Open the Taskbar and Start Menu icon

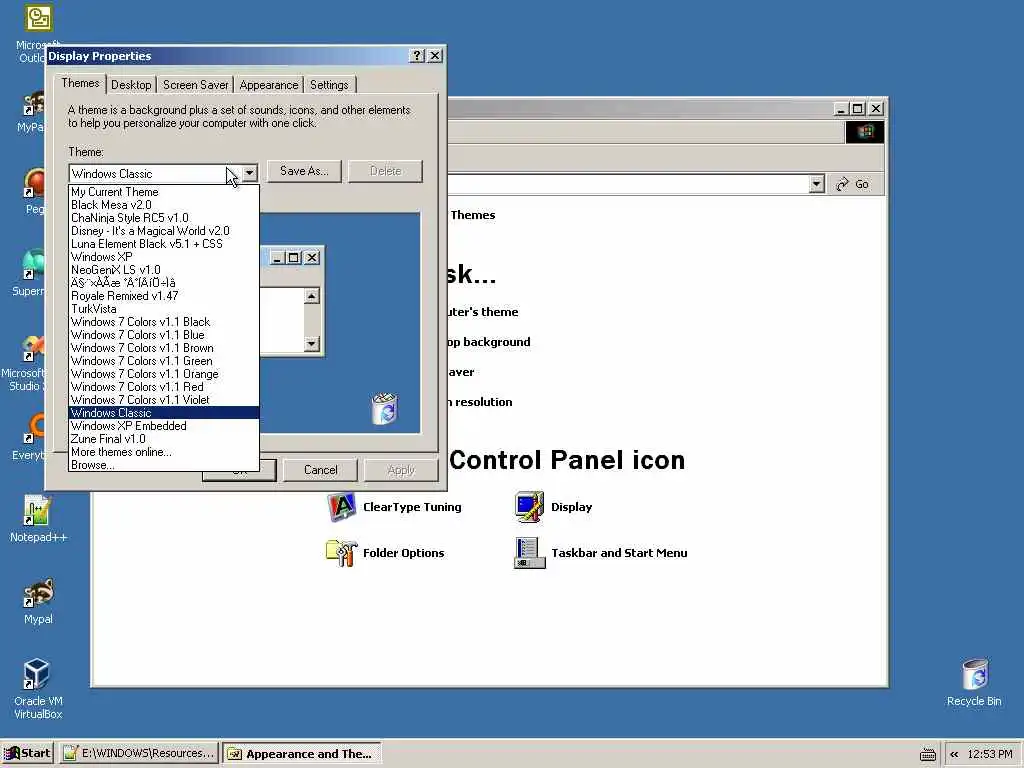pyautogui.click(x=601, y=553)
